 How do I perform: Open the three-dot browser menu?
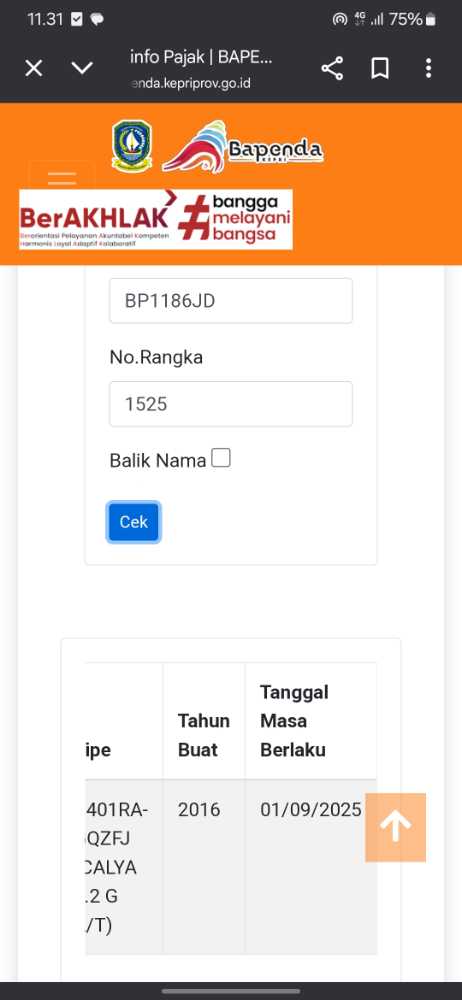[x=428, y=68]
